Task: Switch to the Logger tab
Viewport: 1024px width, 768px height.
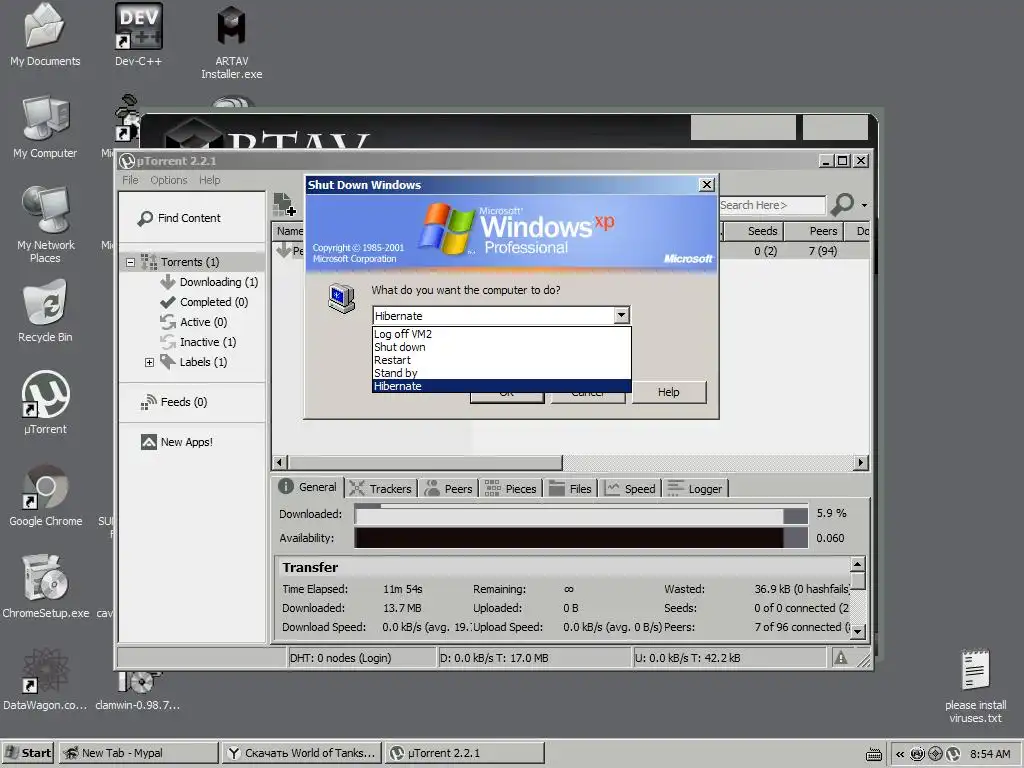Action: point(695,488)
